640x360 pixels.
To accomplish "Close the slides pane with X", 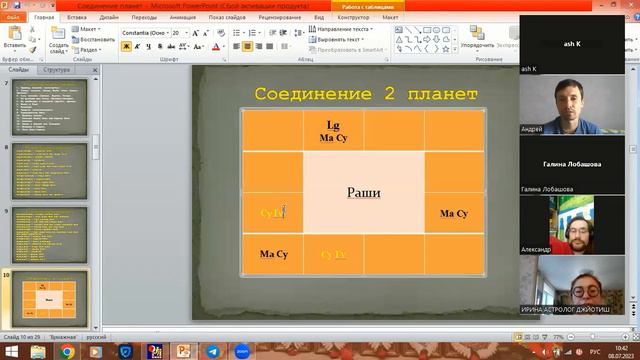I will pyautogui.click(x=95, y=70).
